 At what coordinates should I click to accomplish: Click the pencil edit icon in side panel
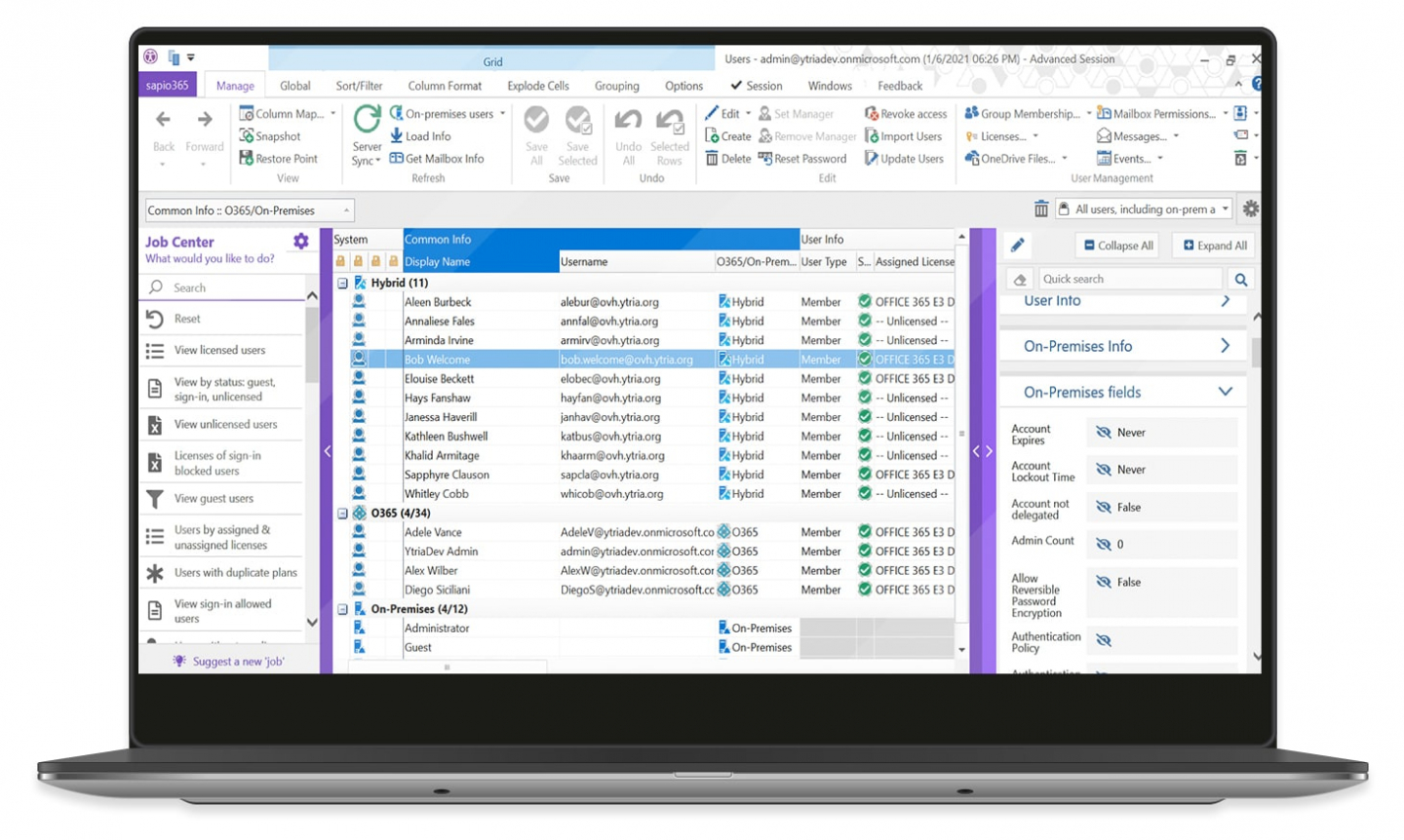coord(1017,246)
